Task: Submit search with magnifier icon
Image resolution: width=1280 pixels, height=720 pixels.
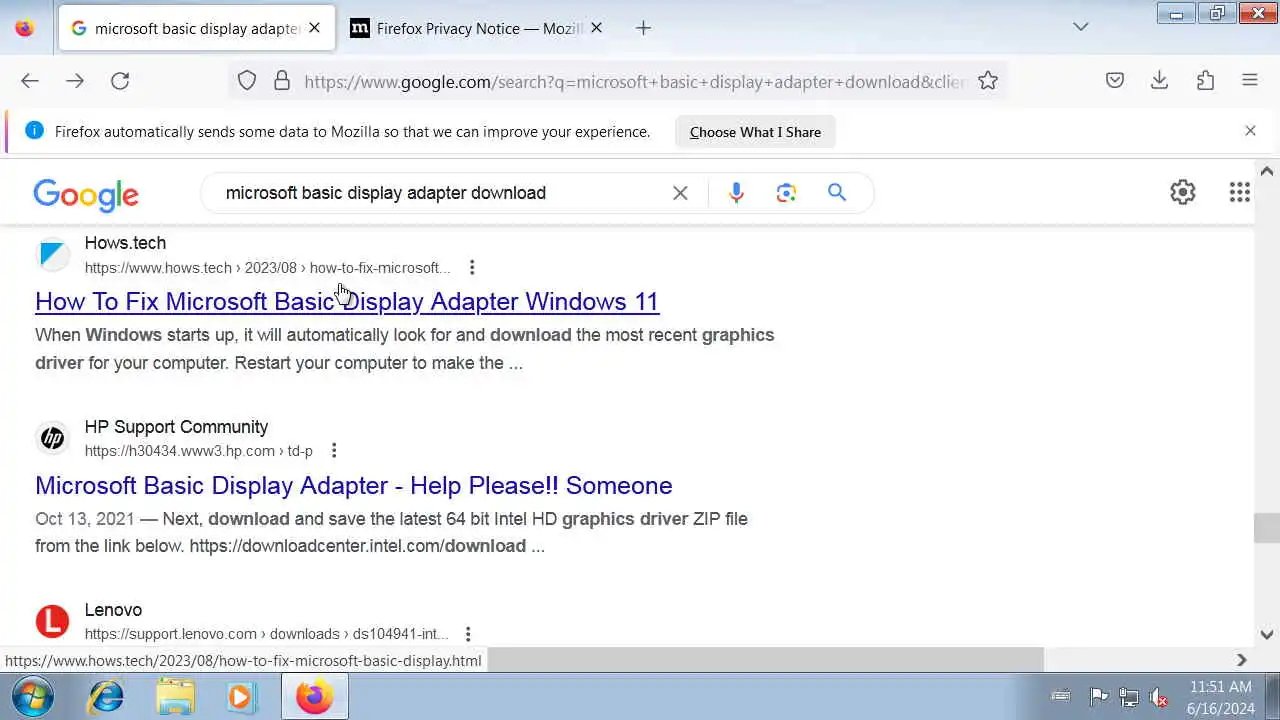Action: [x=837, y=193]
